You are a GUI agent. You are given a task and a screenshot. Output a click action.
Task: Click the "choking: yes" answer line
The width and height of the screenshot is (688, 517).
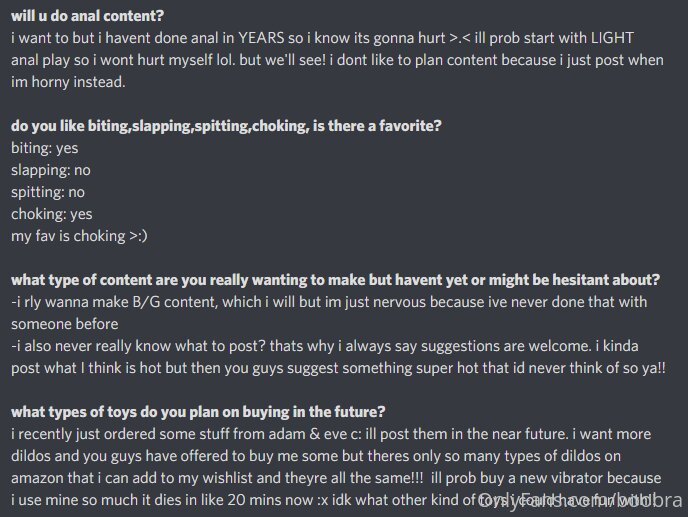(51, 214)
